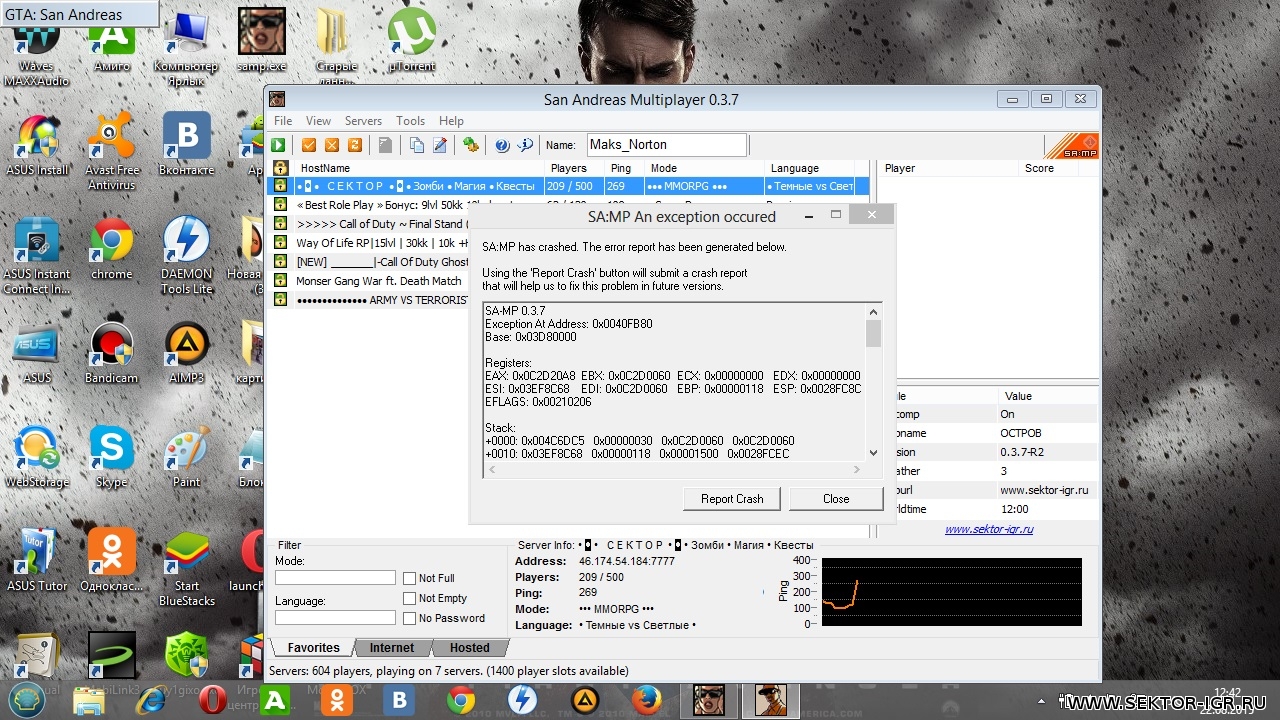Click the Mode filter input field
This screenshot has width=1280, height=720.
pos(335,578)
